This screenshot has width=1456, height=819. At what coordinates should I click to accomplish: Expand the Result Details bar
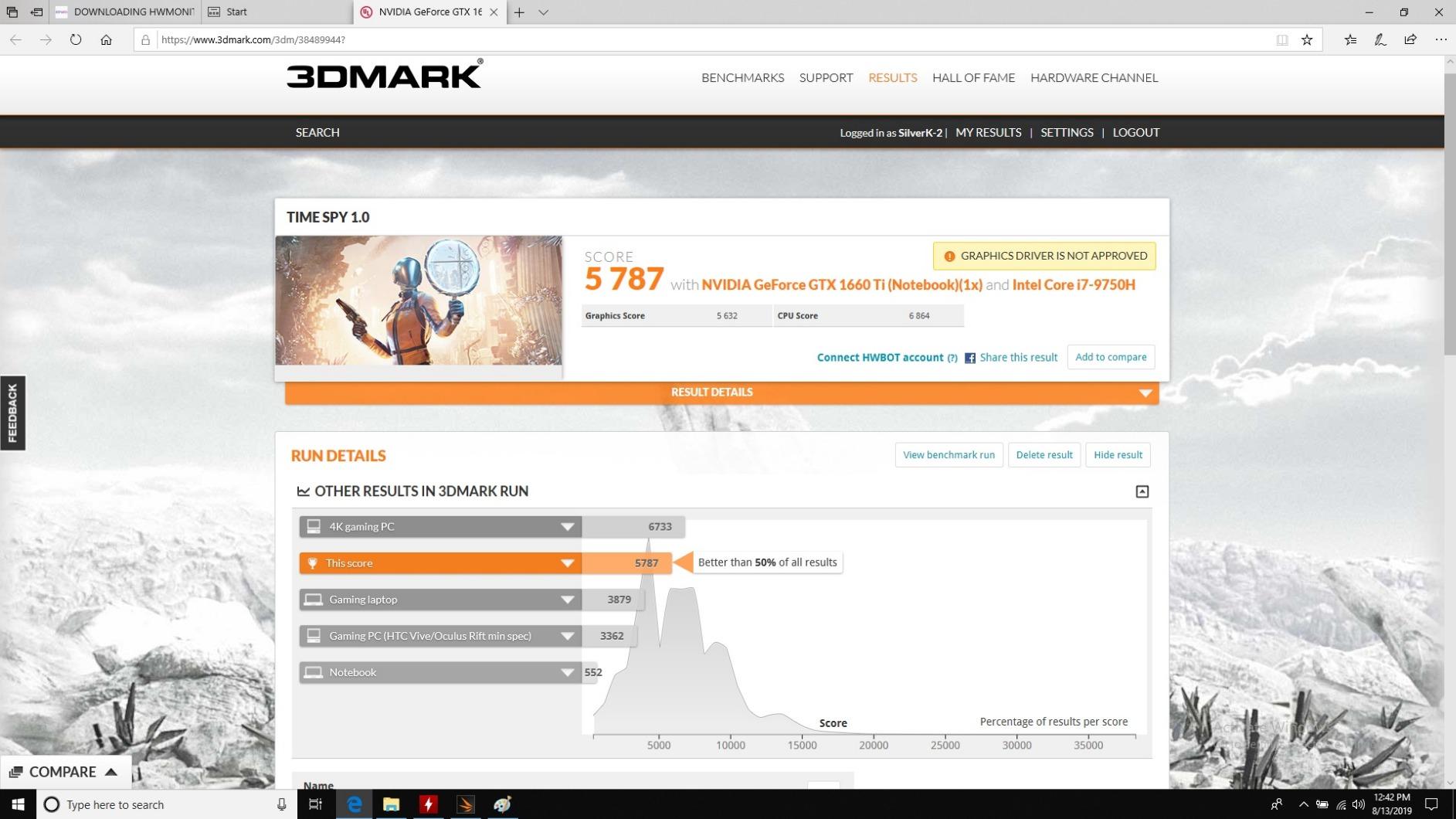tap(721, 393)
